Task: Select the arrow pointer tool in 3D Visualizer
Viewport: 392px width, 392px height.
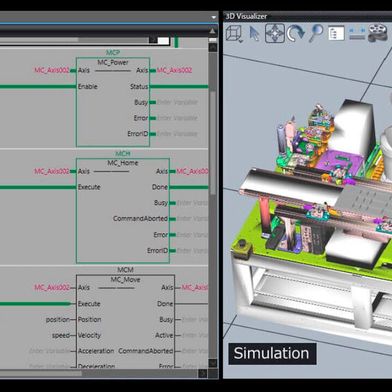Action: [x=255, y=33]
